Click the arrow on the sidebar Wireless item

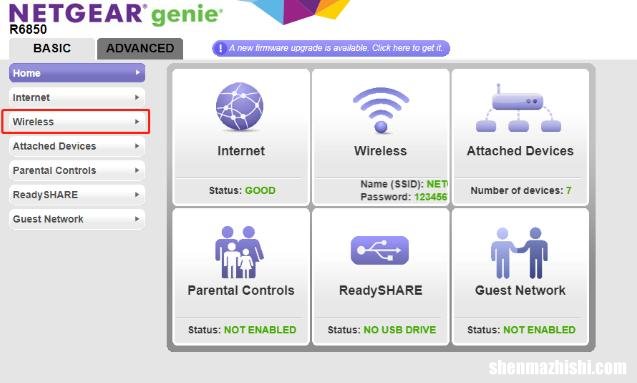coord(137,122)
